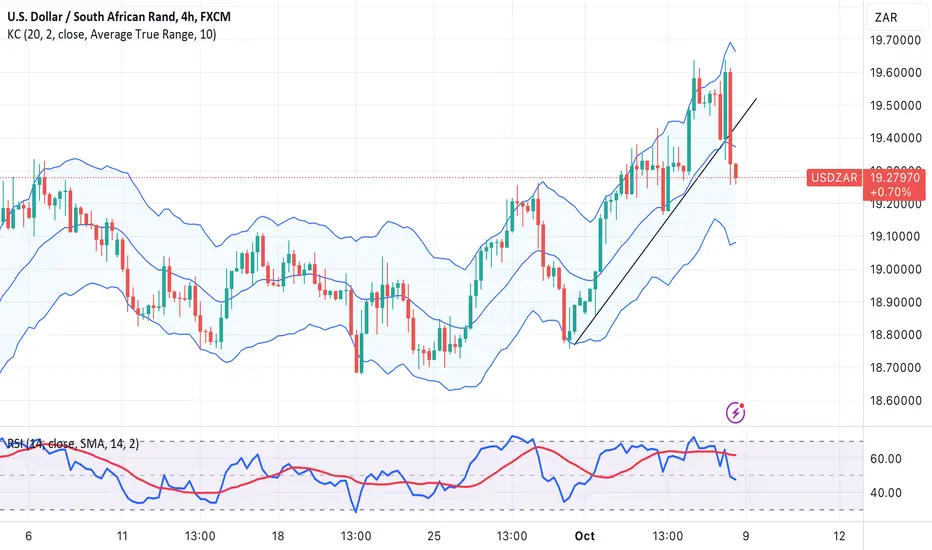Click the 18.60000 price scale label

[896, 400]
